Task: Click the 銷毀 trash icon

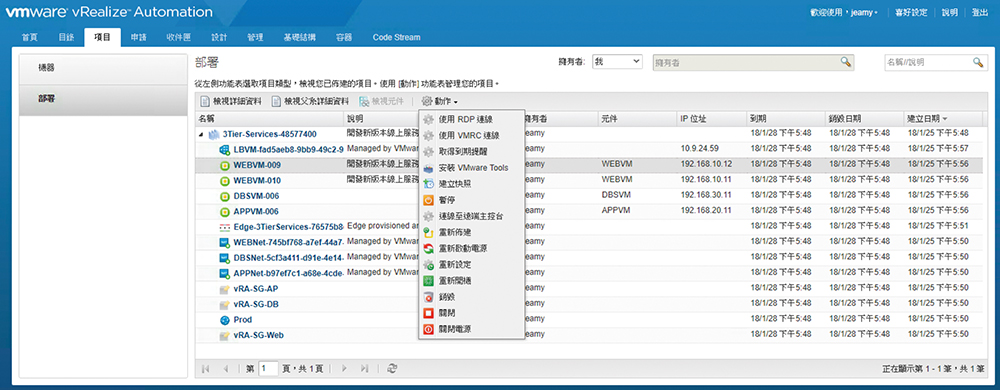Action: tap(429, 297)
